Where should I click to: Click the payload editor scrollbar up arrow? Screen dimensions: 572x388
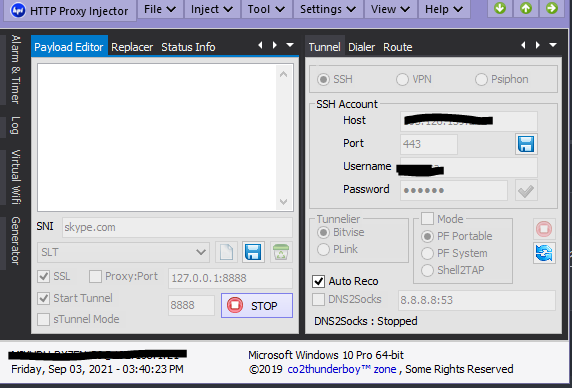coord(284,74)
